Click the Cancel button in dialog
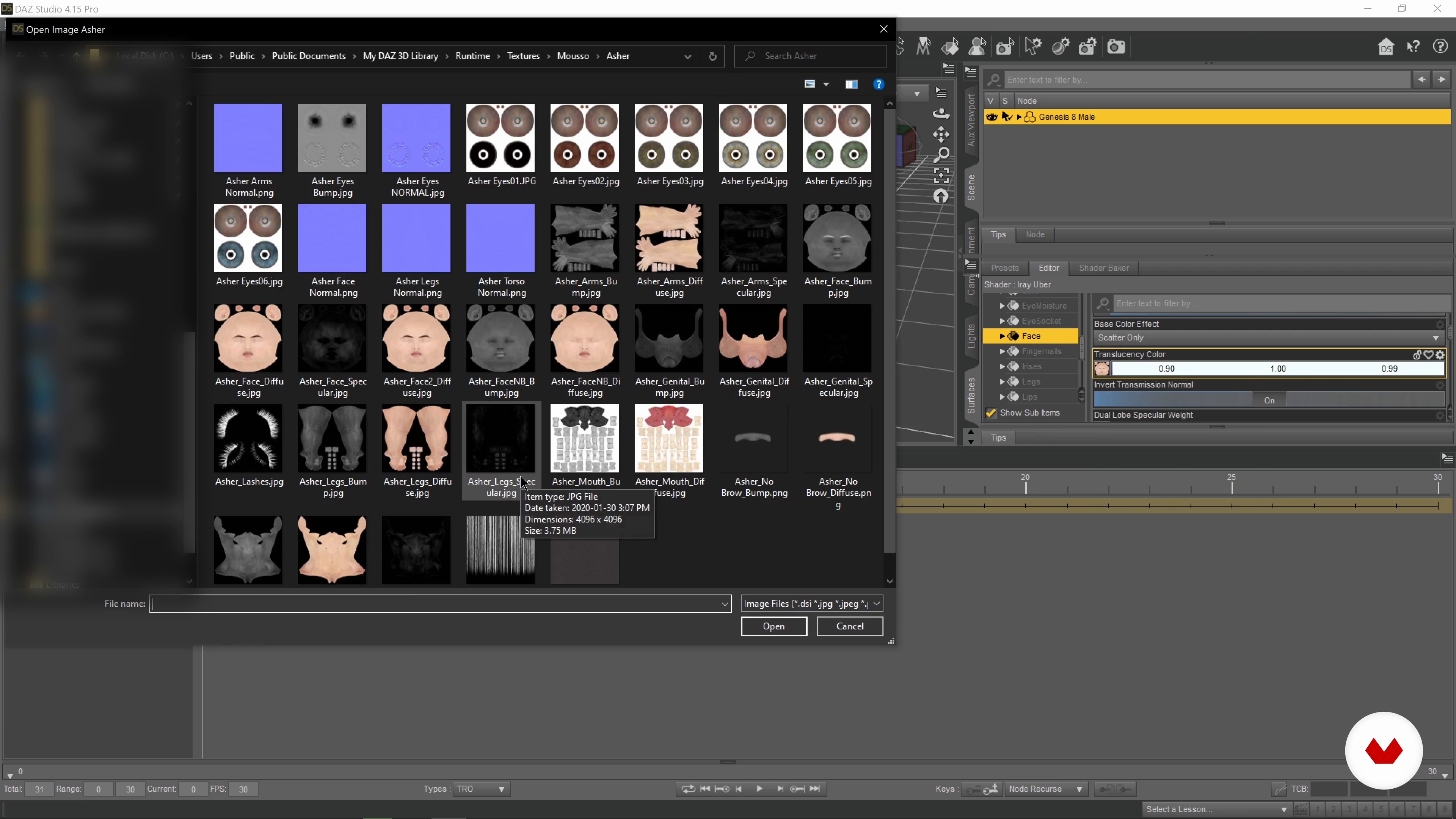 849,626
